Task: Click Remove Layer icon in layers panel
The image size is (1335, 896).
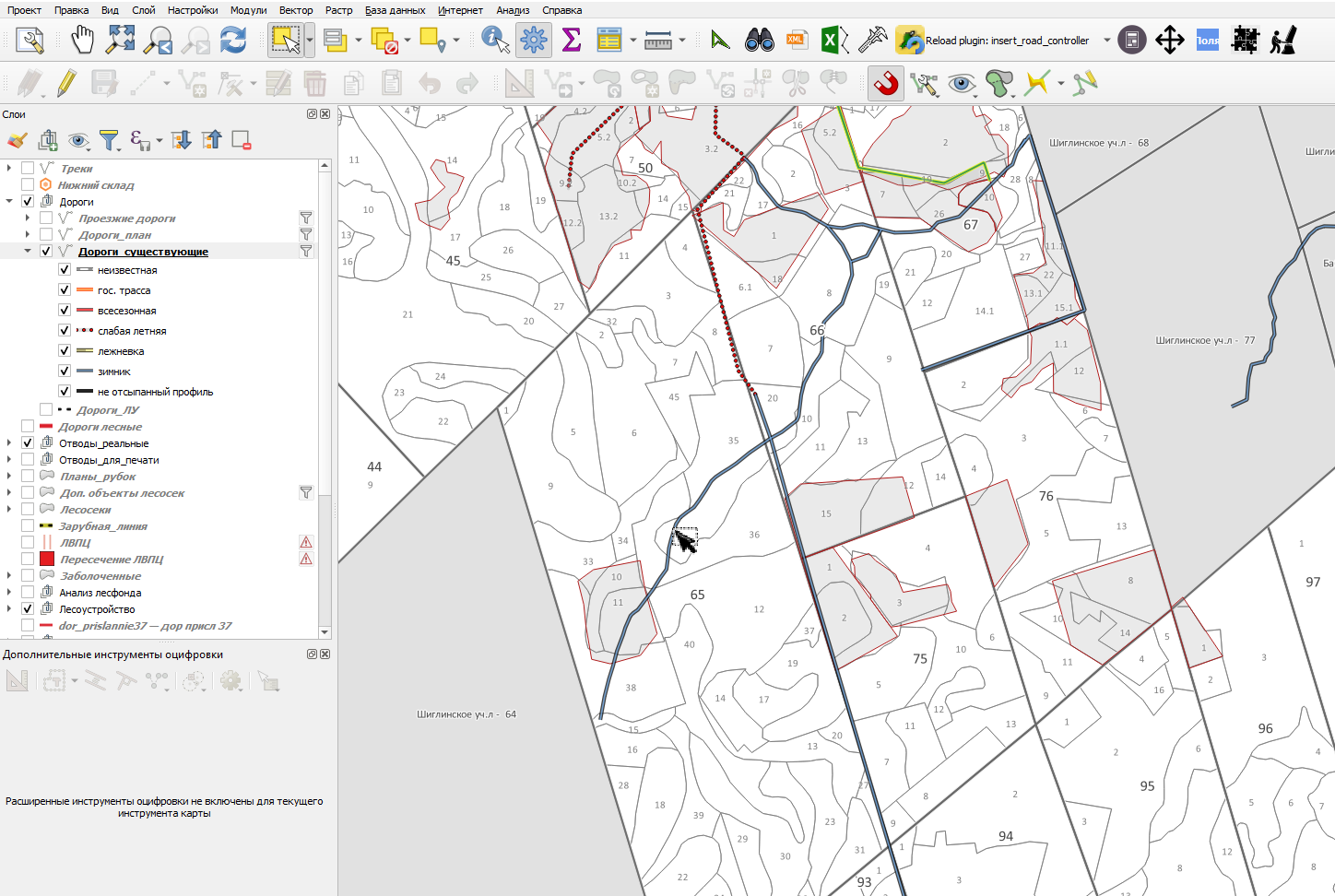Action: (242, 140)
